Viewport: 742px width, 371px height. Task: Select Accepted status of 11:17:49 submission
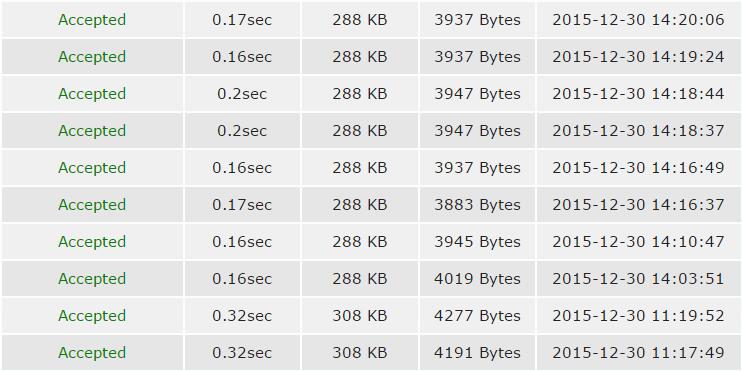92,353
